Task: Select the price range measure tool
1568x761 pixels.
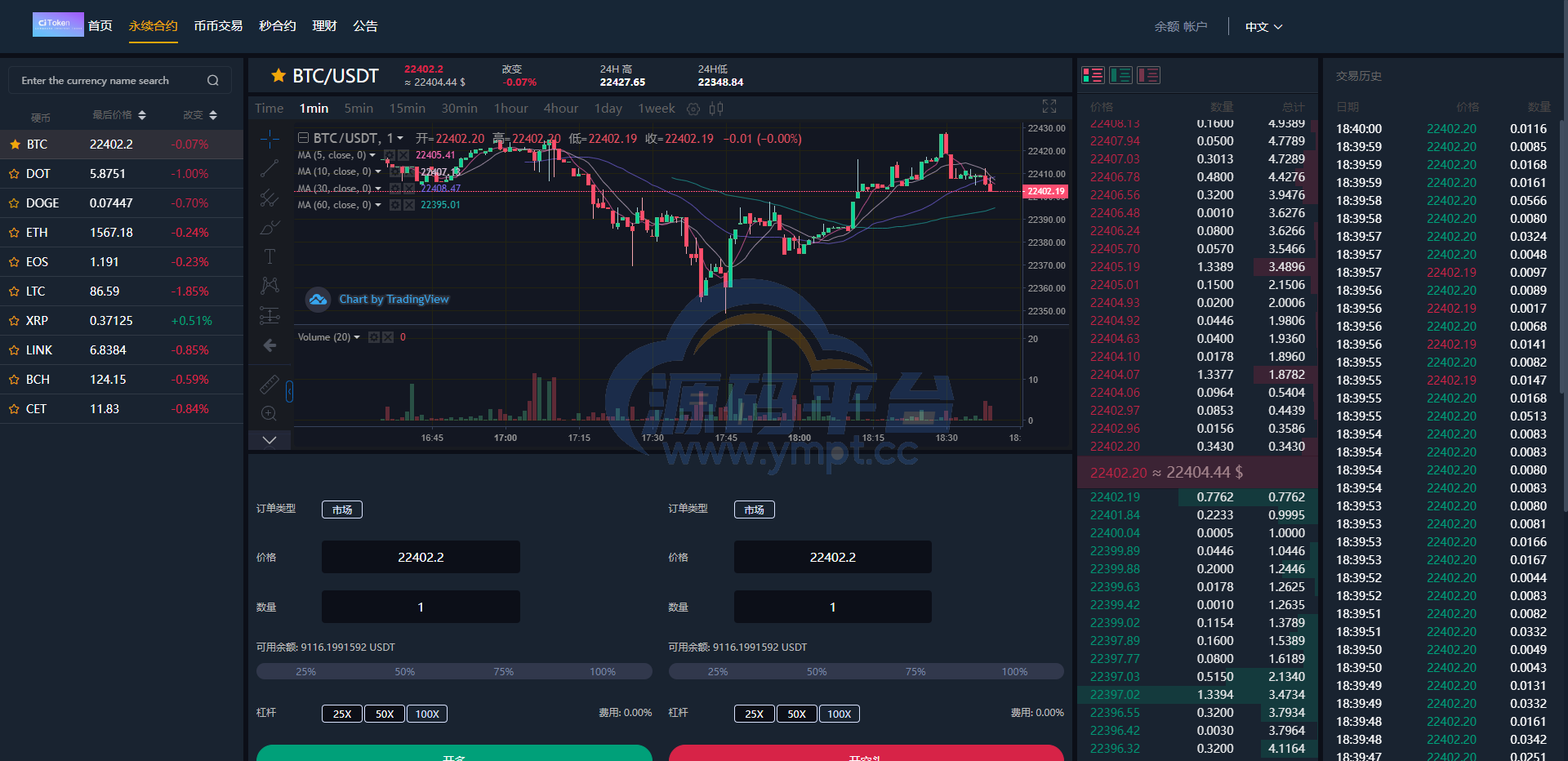Action: (269, 315)
